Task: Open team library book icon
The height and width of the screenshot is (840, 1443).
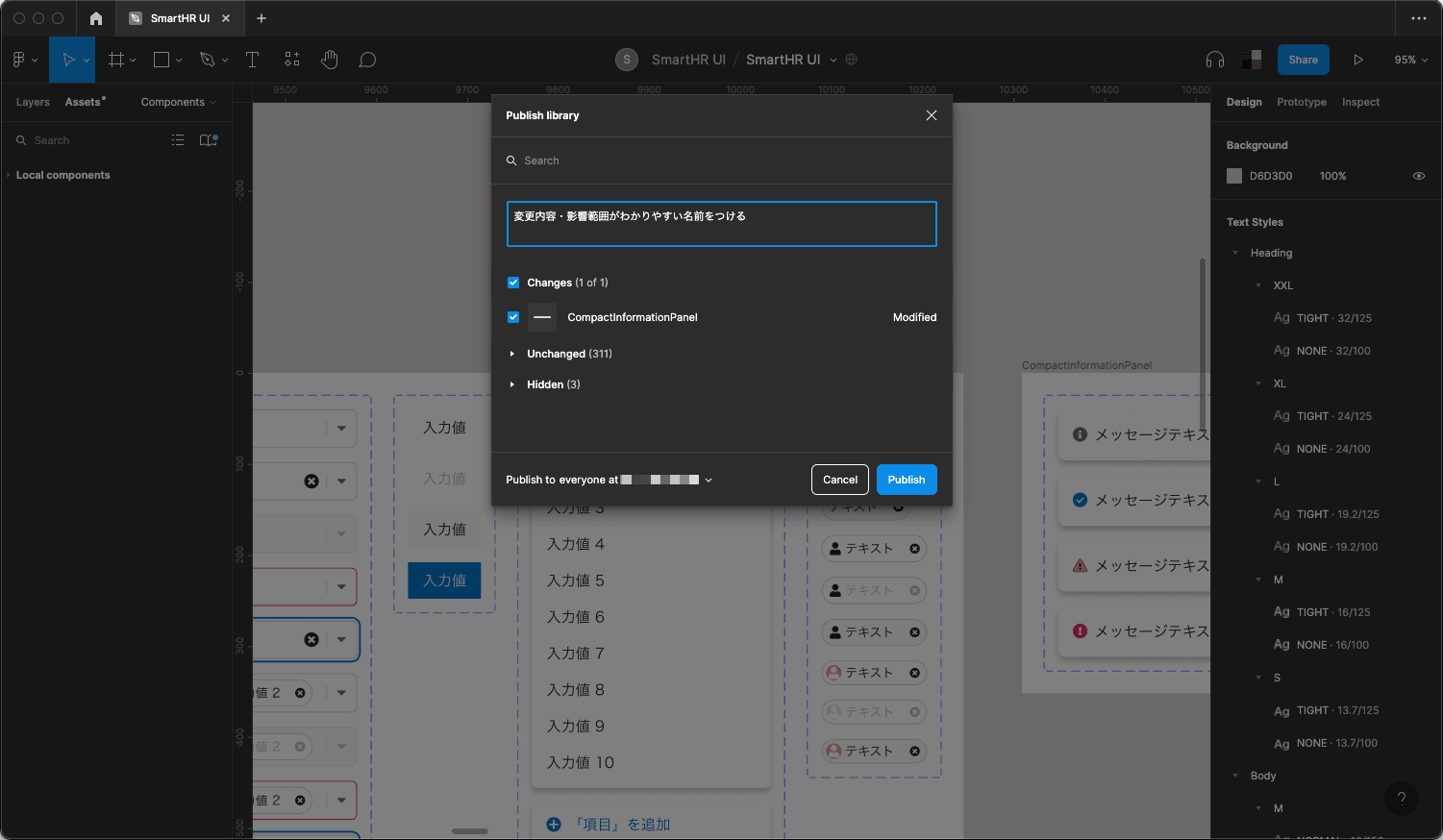Action: point(208,140)
